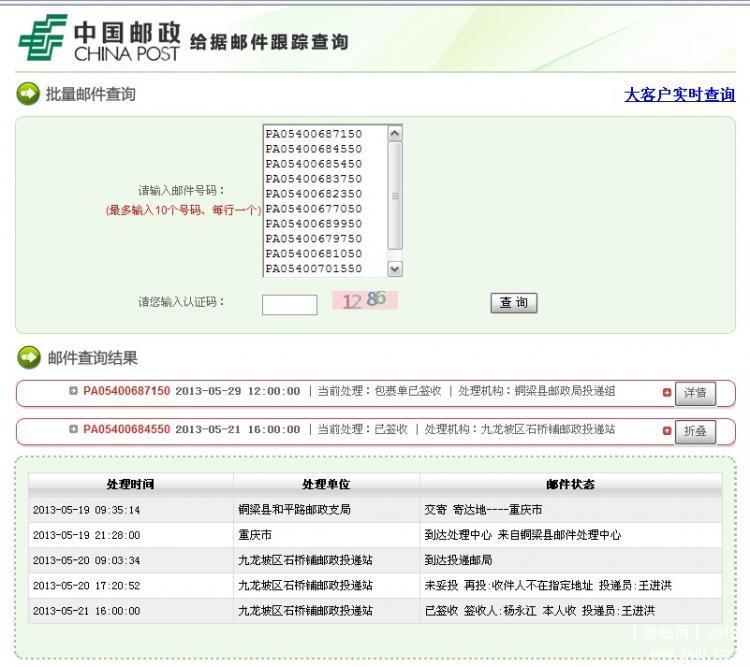The height and width of the screenshot is (667, 750).
Task: Click cell 2013-05-20 09:03:34
Action: point(131,560)
